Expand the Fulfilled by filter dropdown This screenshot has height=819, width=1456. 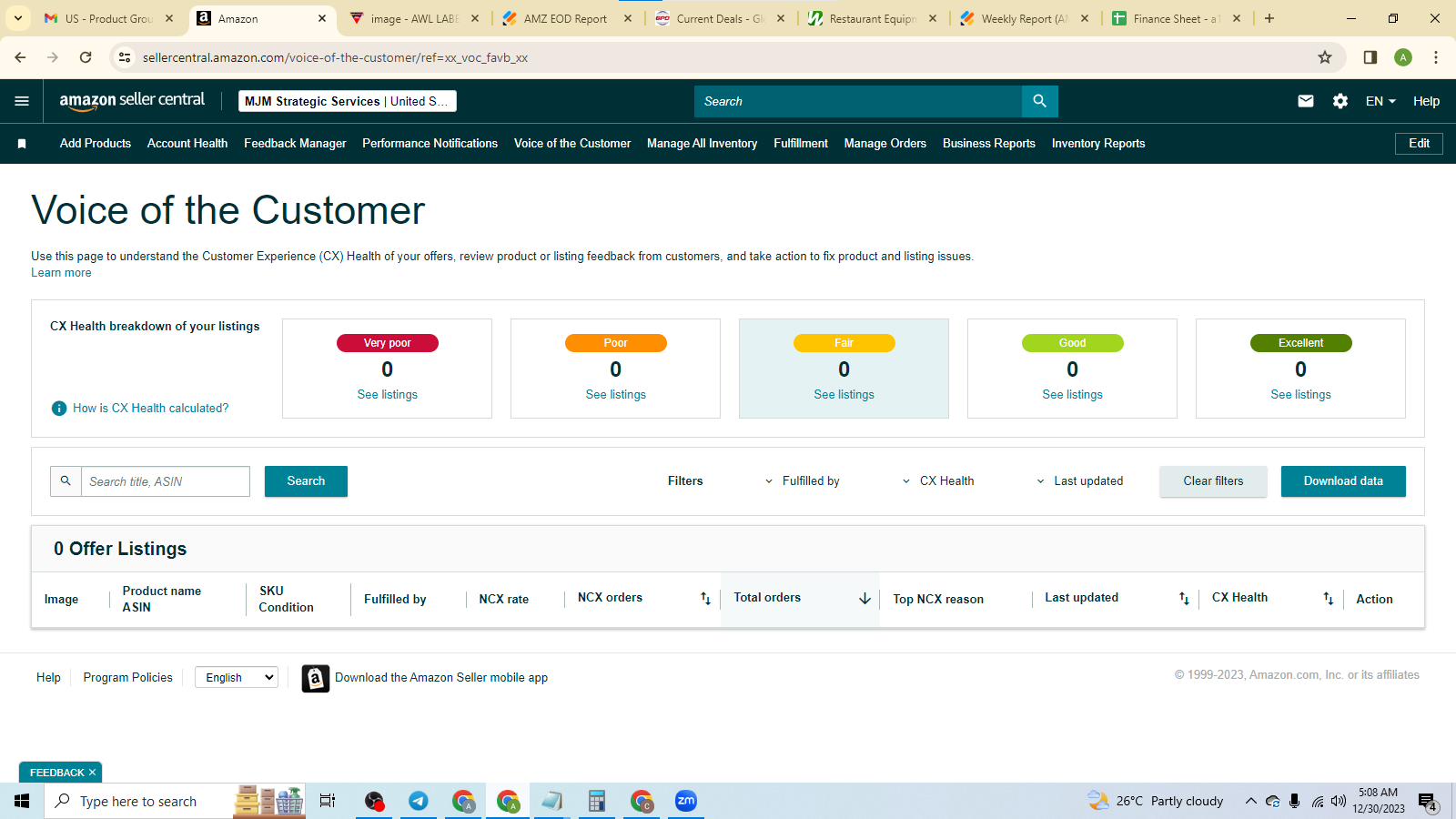(x=802, y=481)
